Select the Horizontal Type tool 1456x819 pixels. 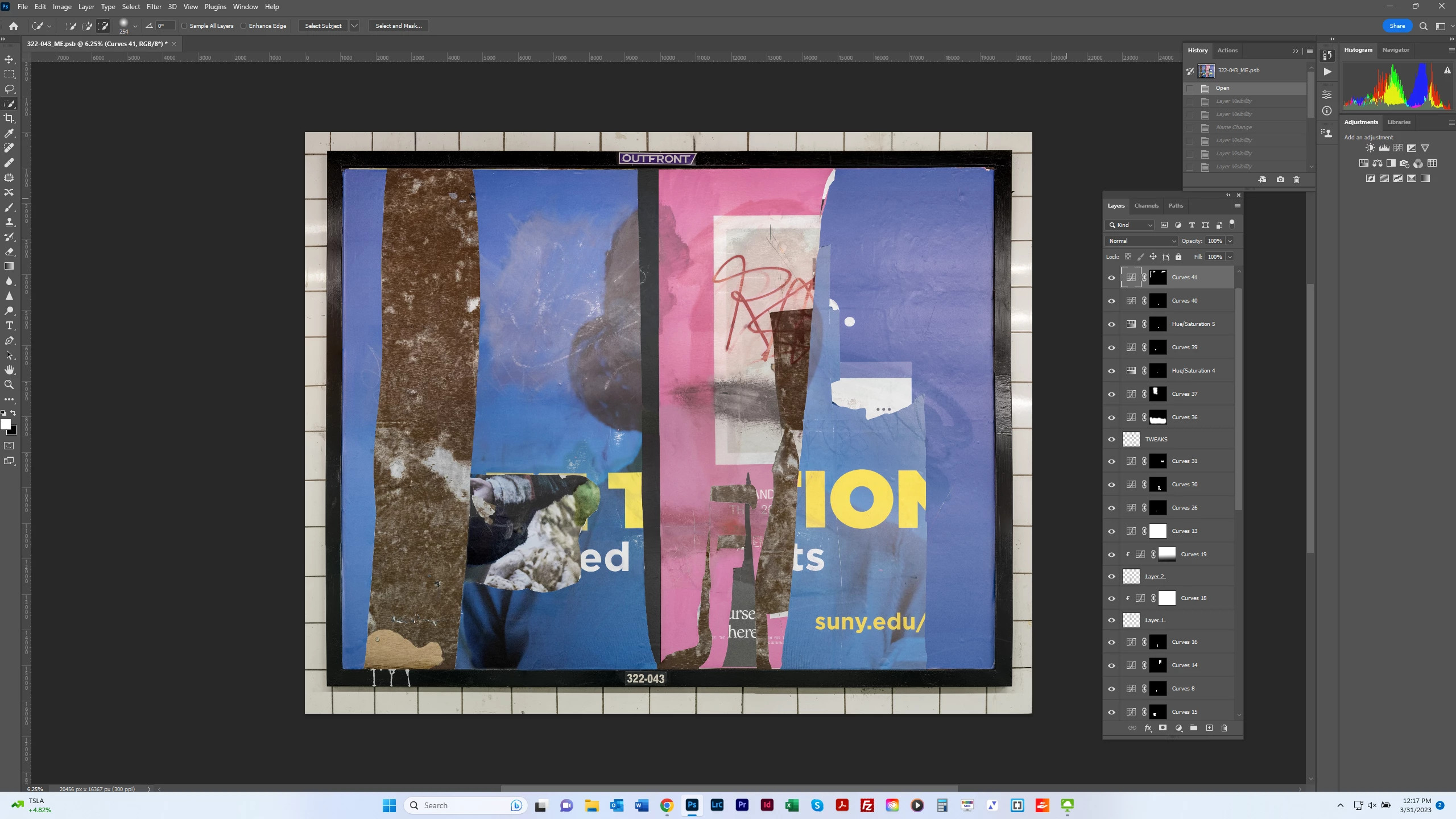click(x=9, y=325)
